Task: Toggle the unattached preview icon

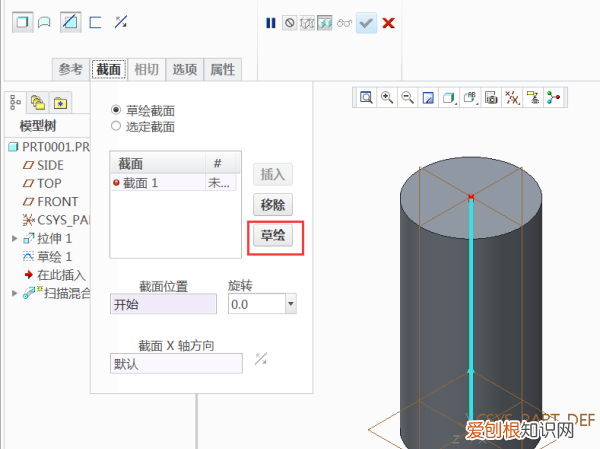Action: pyautogui.click(x=307, y=23)
